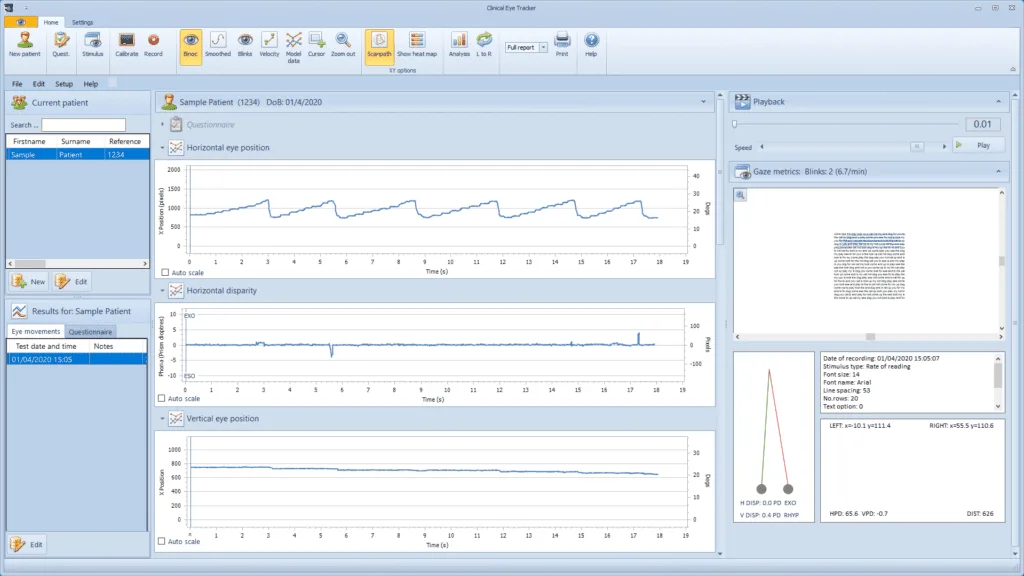Collapse the Gaze metrics panel
The width and height of the screenshot is (1024, 576).
pyautogui.click(x=997, y=172)
